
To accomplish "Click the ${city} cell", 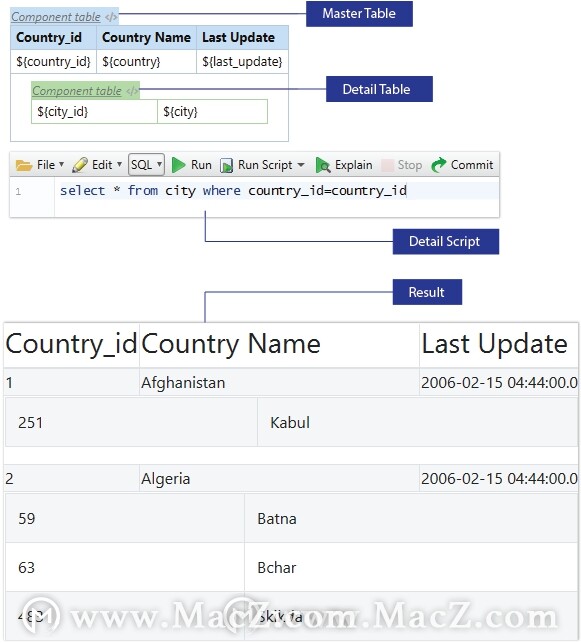I will [x=212, y=112].
